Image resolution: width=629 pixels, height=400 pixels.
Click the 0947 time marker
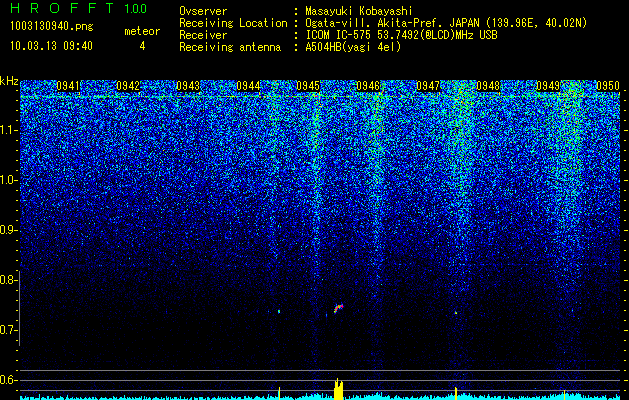(x=428, y=86)
